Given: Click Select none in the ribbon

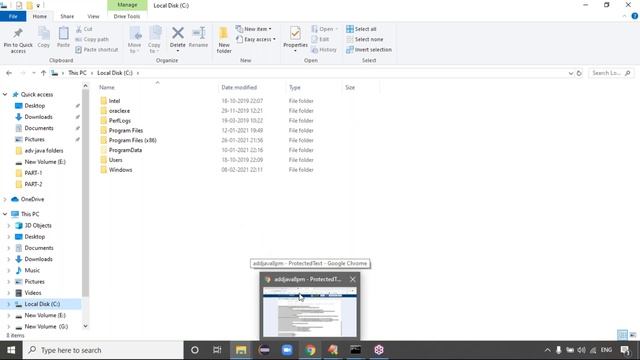Looking at the screenshot, I should (x=364, y=39).
